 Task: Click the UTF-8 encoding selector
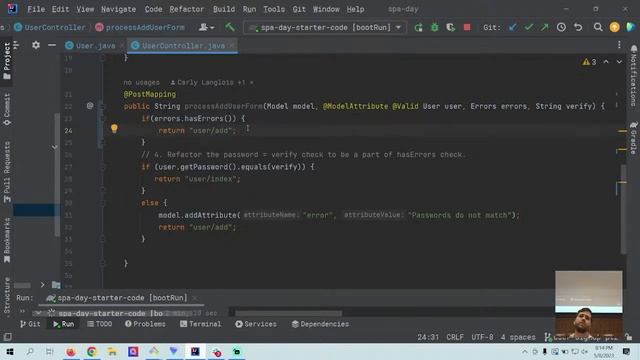point(482,337)
